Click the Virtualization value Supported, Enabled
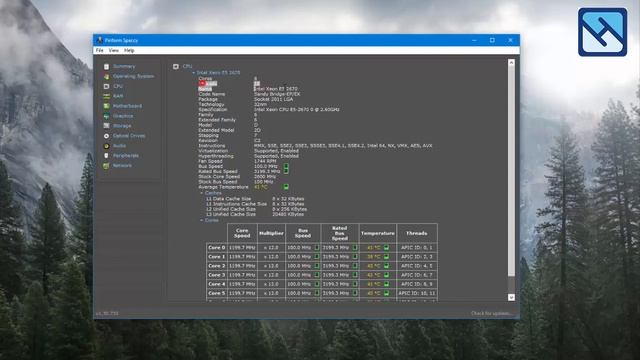Viewport: 640px width, 360px height. (x=276, y=151)
